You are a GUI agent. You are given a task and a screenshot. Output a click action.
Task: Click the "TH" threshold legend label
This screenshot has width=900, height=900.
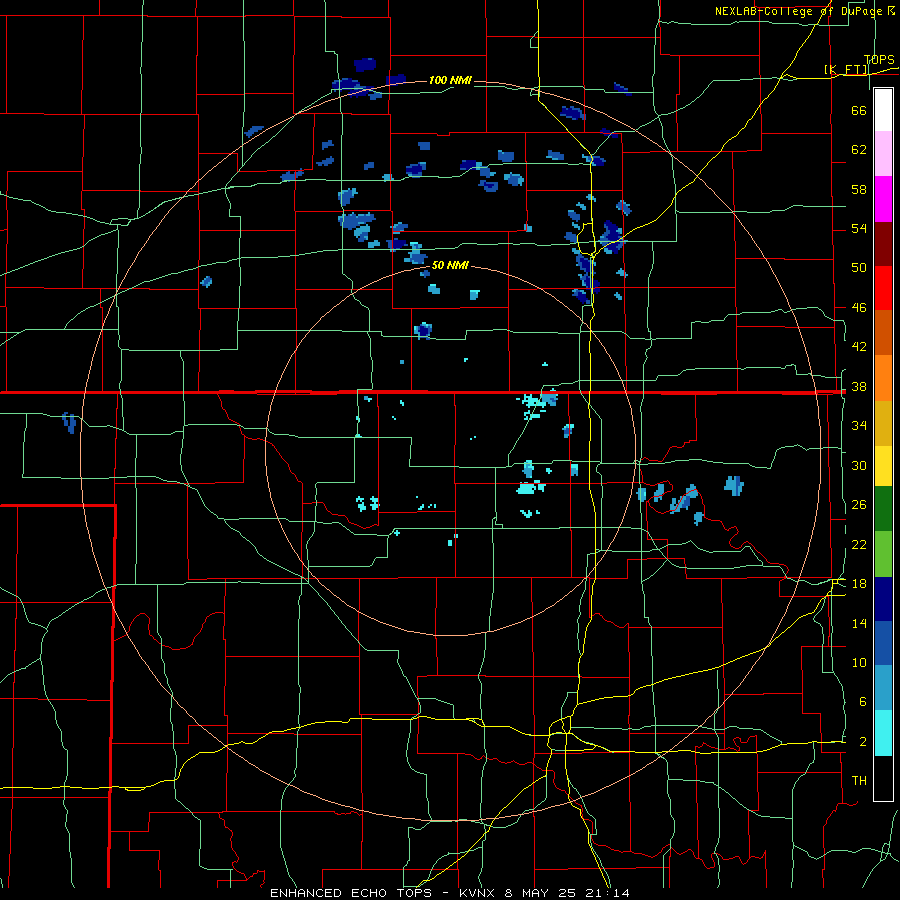coord(859,781)
